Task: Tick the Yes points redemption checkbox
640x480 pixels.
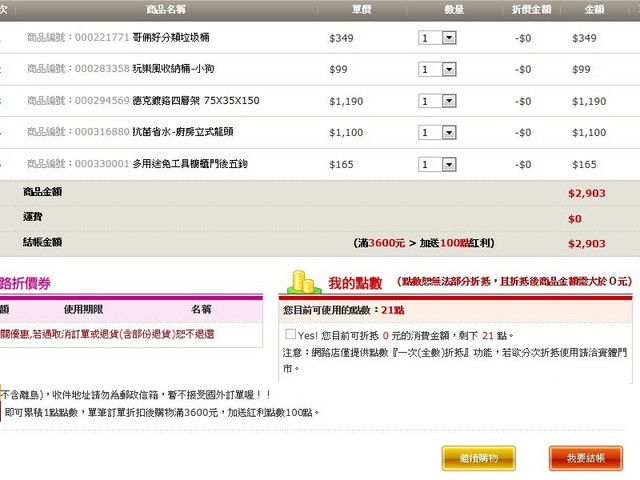Action: click(x=291, y=334)
